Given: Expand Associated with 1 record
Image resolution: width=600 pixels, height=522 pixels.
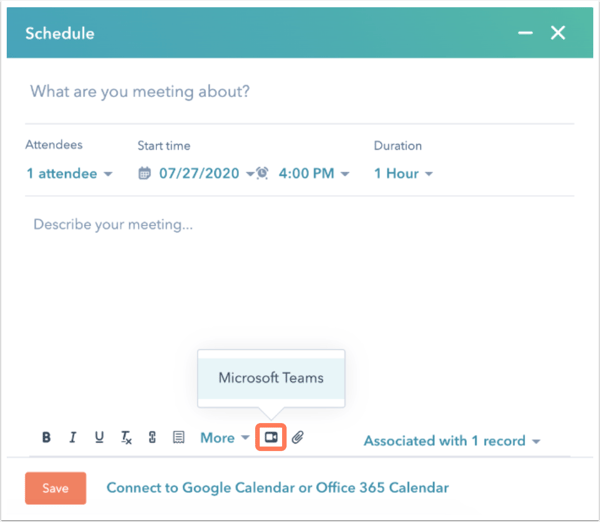Looking at the screenshot, I should [x=452, y=441].
